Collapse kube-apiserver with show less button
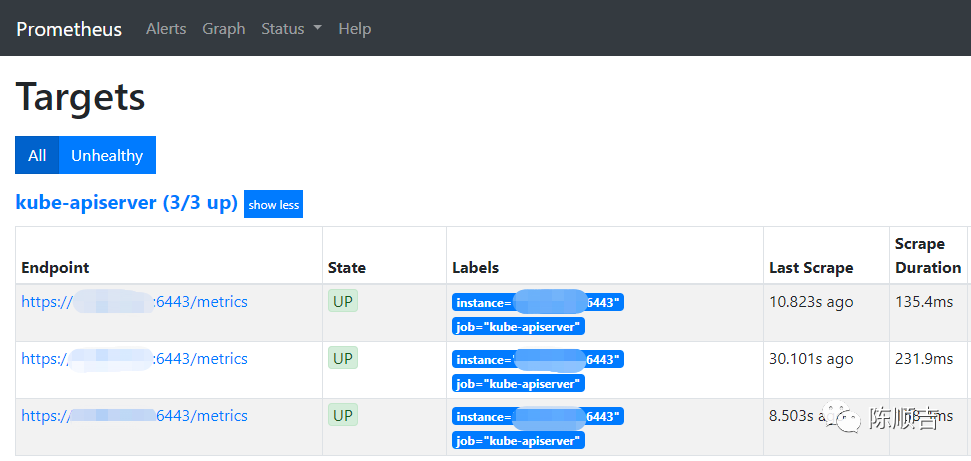Viewport: 971px width, 461px height. (x=273, y=205)
